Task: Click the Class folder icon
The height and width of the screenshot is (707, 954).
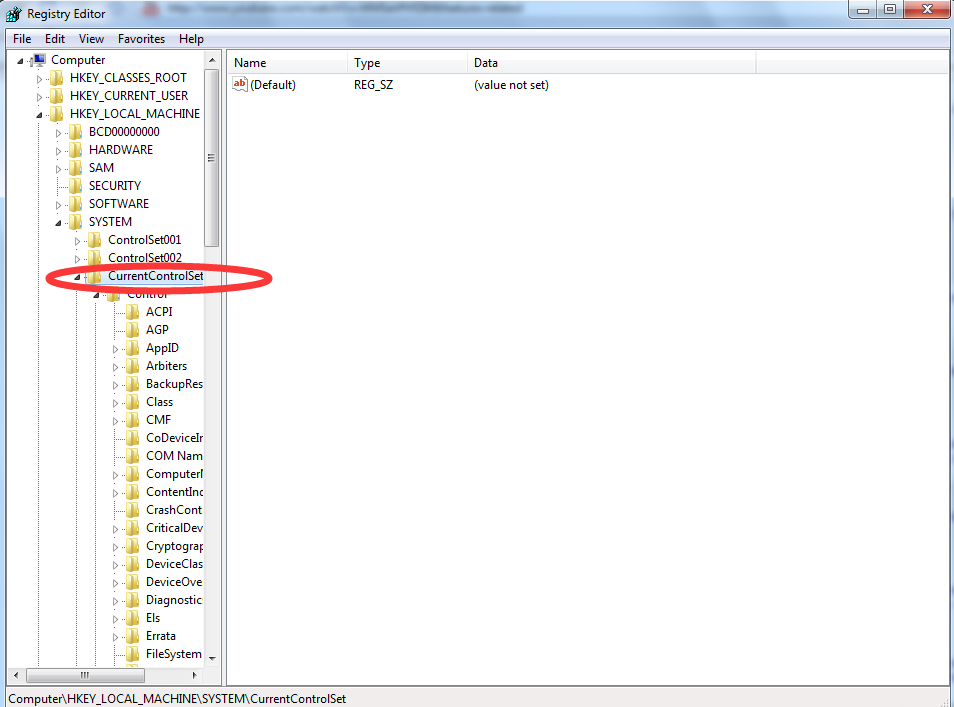Action: (133, 402)
